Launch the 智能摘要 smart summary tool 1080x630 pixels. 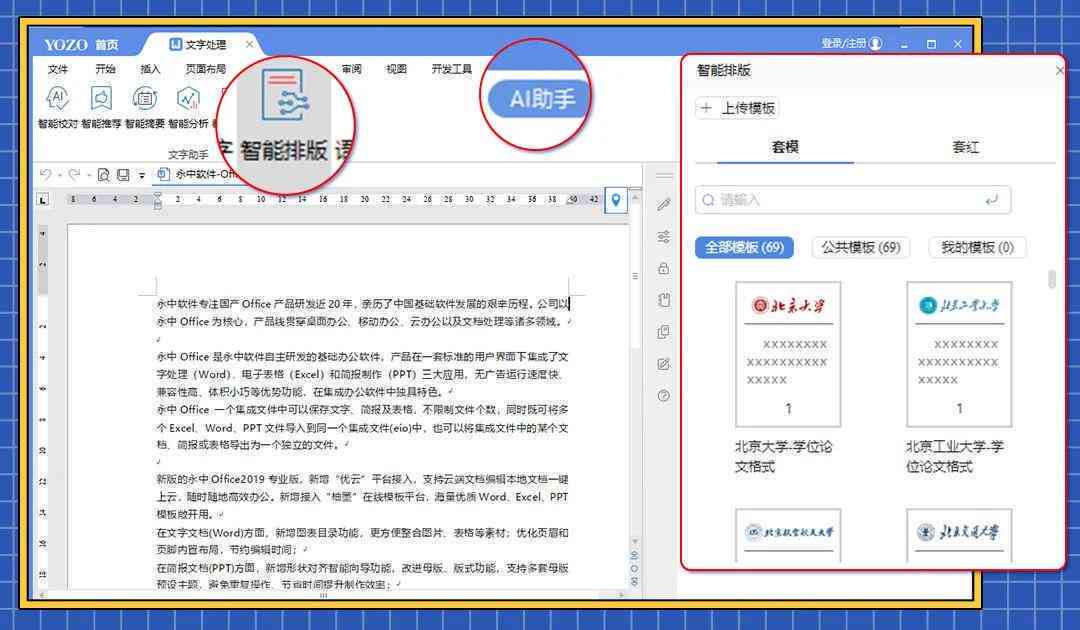pos(145,107)
